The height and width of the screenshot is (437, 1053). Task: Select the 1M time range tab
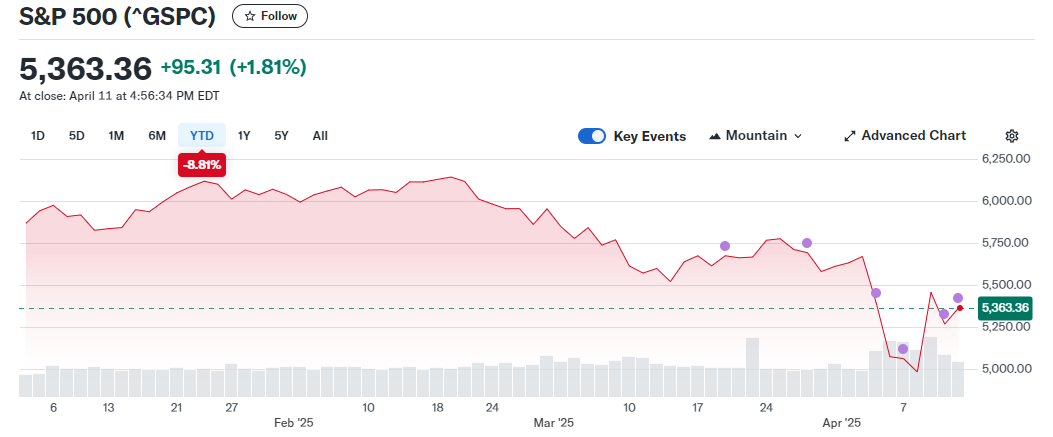(x=116, y=136)
